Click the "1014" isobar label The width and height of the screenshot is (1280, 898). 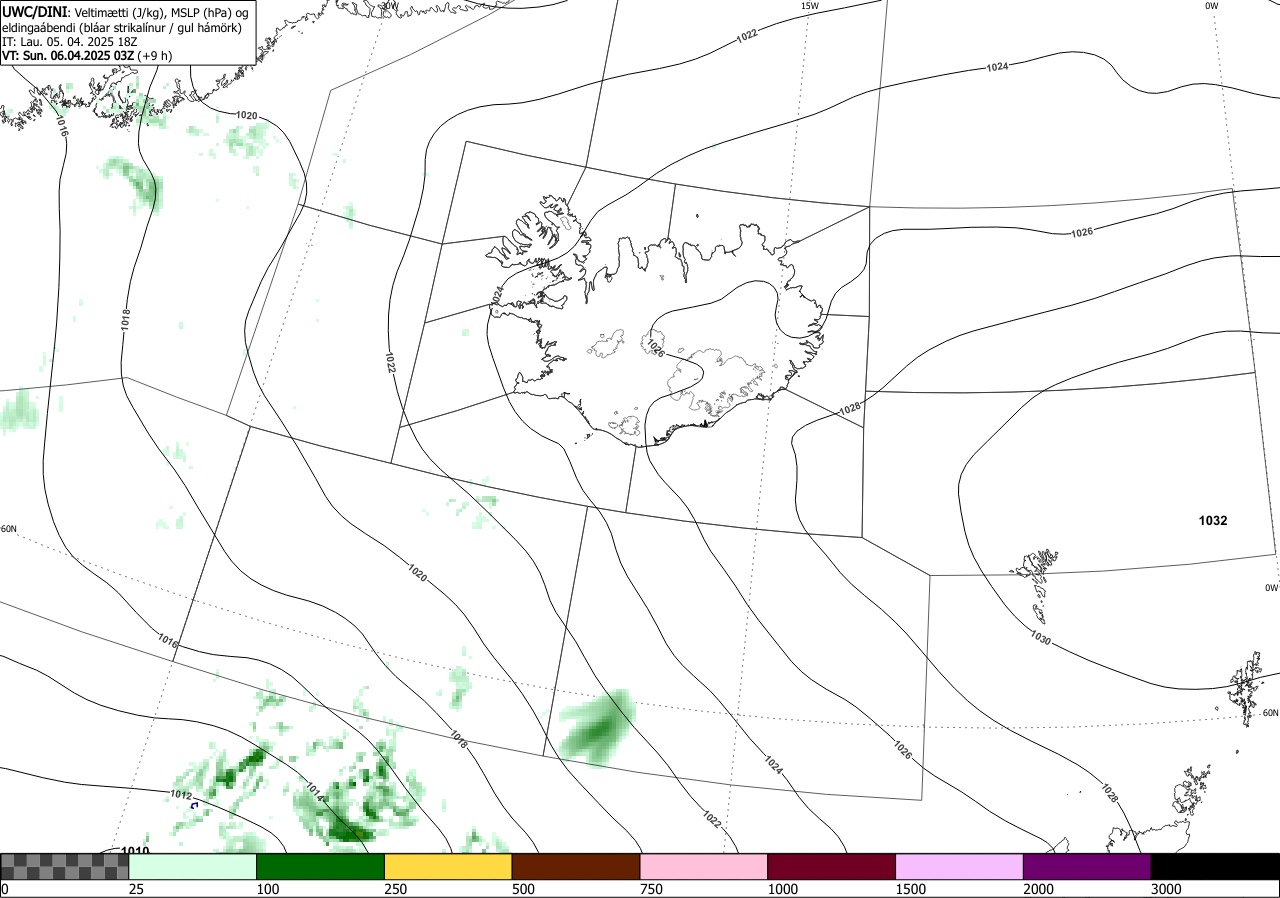pyautogui.click(x=313, y=793)
